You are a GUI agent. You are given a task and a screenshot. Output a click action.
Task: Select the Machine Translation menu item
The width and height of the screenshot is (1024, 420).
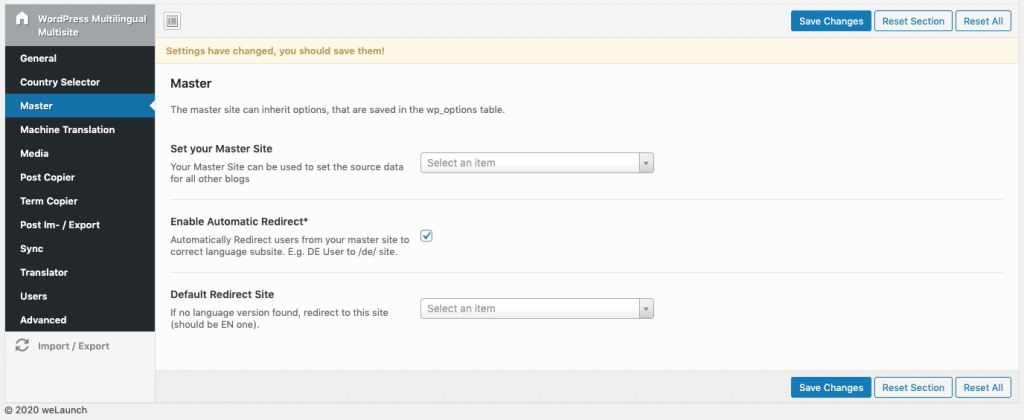point(67,130)
